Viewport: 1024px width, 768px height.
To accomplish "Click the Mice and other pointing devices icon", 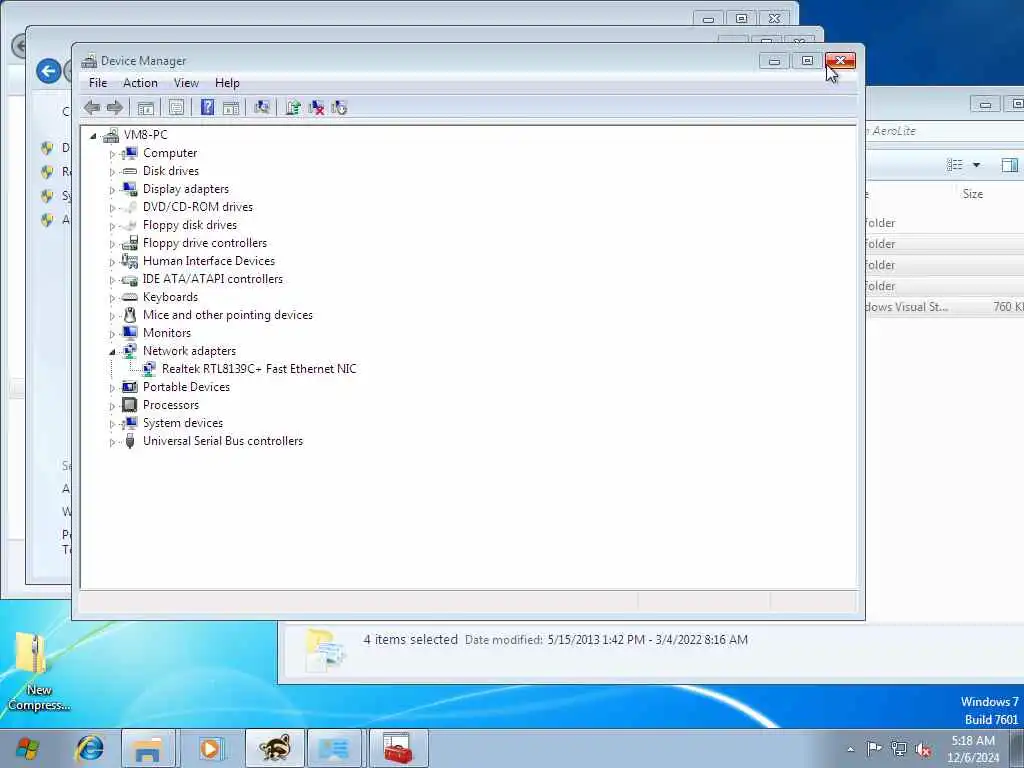I will coord(130,315).
